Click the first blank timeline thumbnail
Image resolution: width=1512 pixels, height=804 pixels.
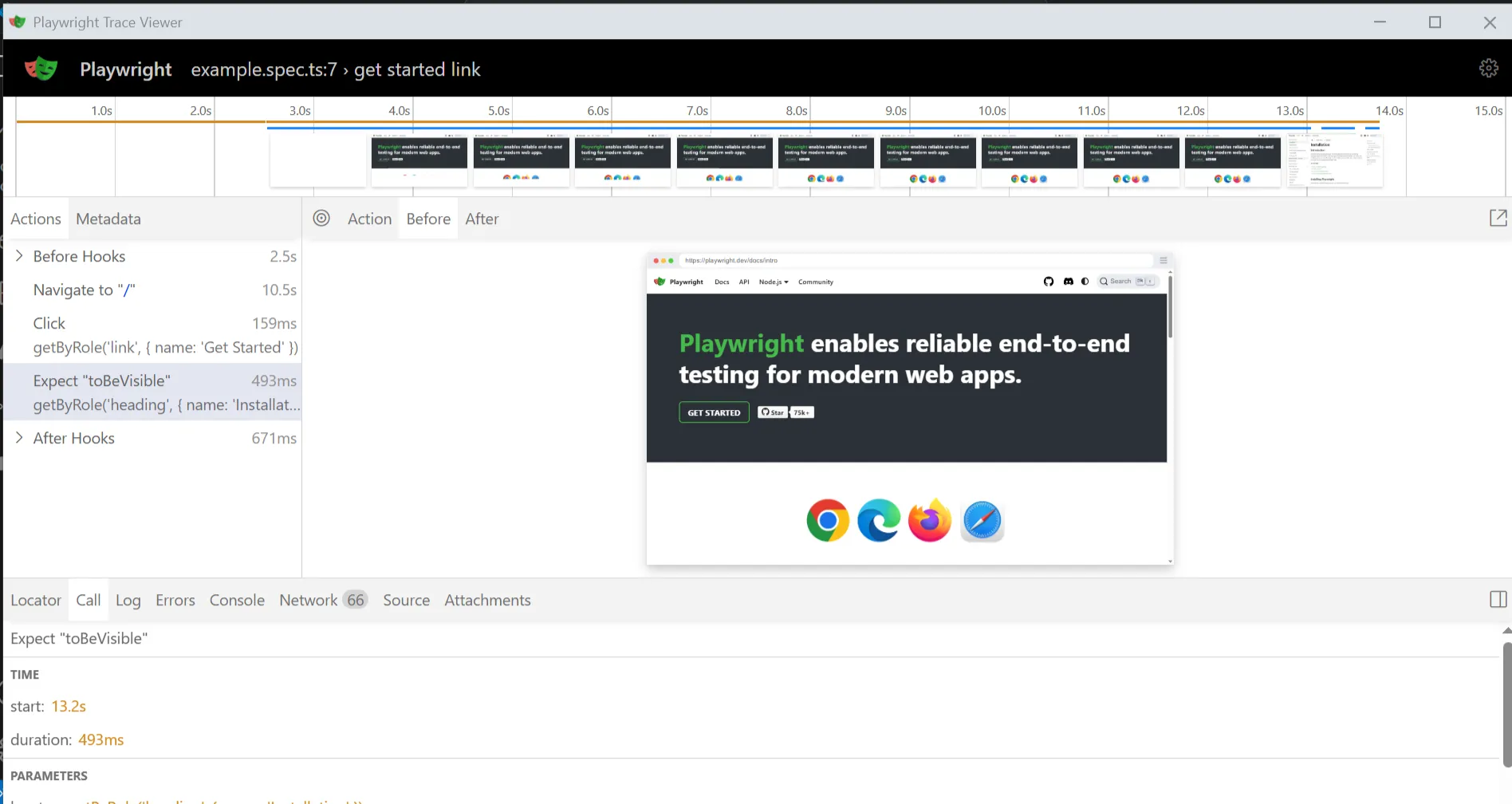coord(317,160)
